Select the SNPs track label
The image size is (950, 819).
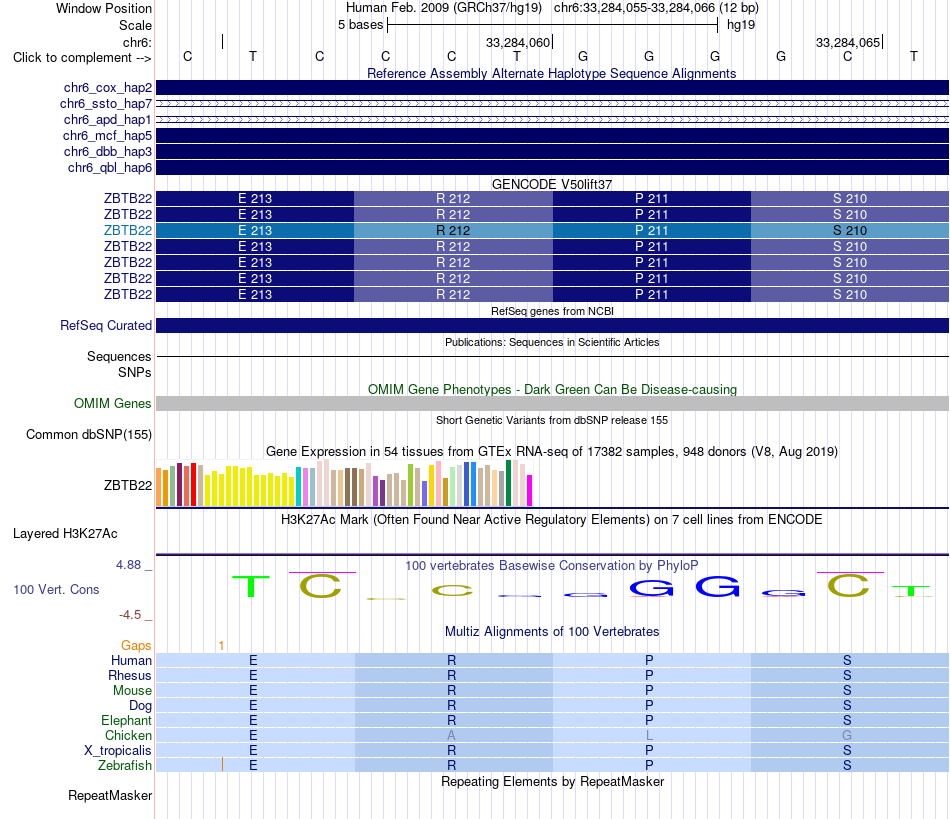click(135, 372)
